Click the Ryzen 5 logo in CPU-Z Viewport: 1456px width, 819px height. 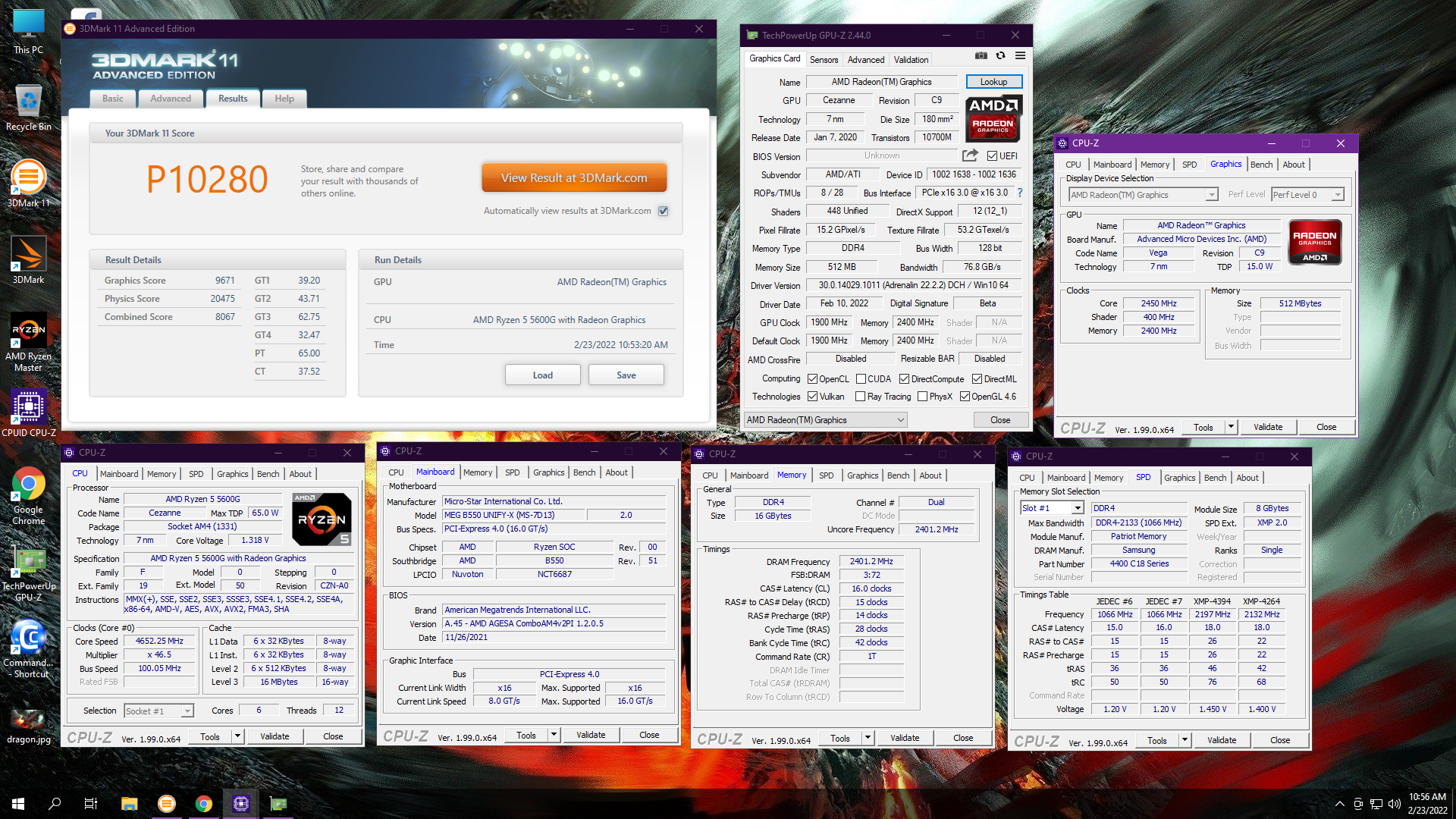[x=322, y=519]
